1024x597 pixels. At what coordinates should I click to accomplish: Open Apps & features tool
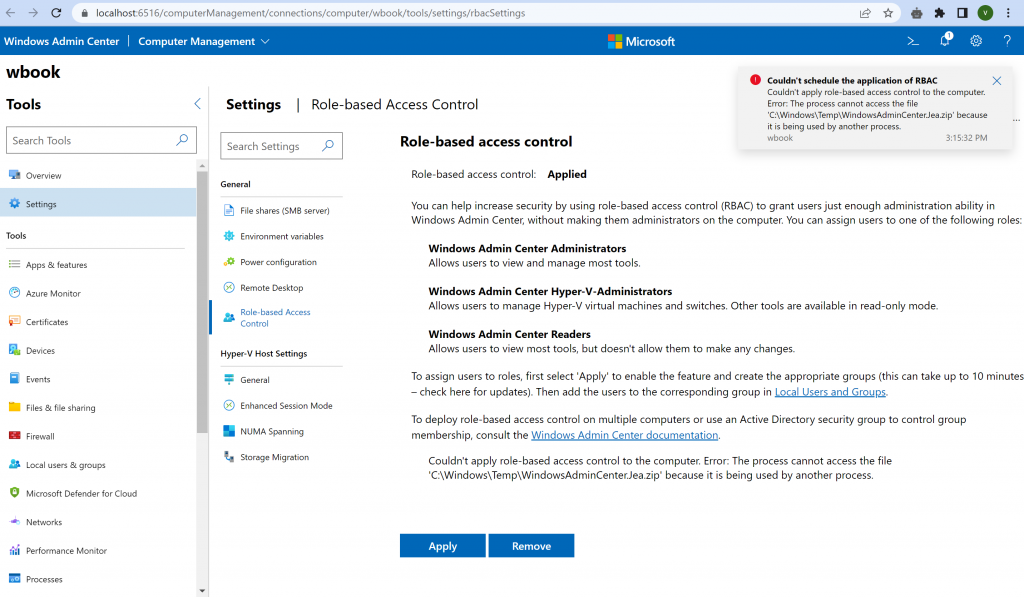coord(98,265)
